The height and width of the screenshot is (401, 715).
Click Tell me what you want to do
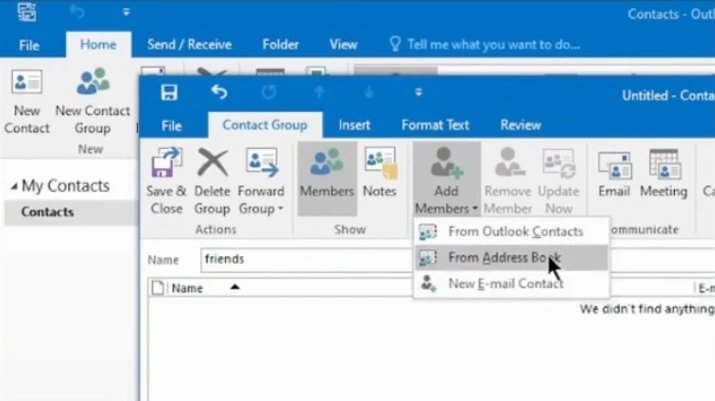[x=484, y=45]
